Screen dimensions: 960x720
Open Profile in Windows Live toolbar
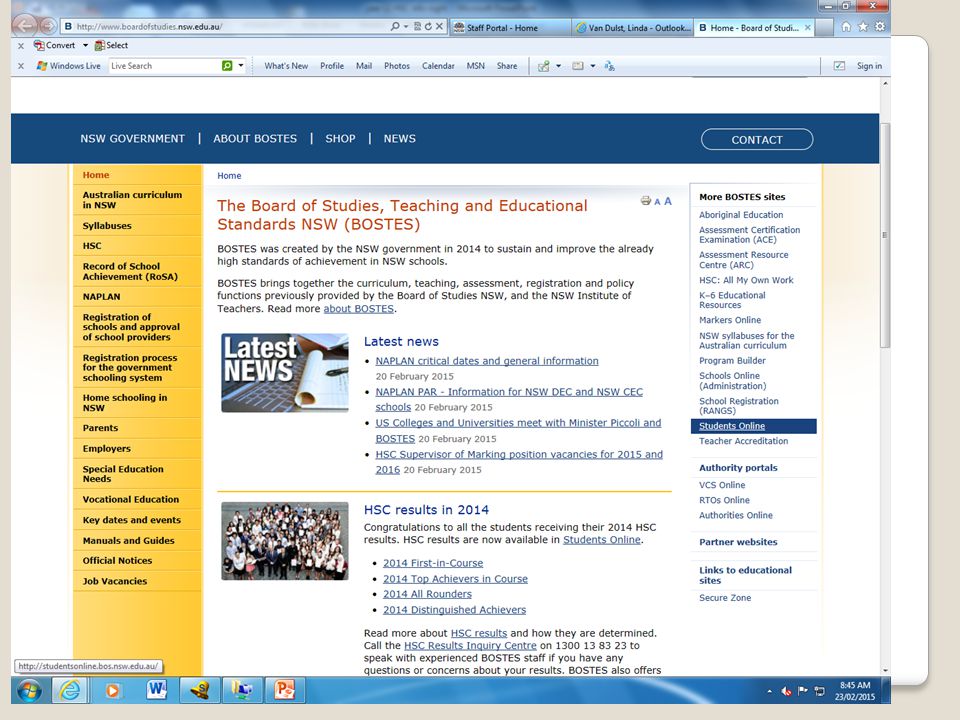pyautogui.click(x=332, y=66)
